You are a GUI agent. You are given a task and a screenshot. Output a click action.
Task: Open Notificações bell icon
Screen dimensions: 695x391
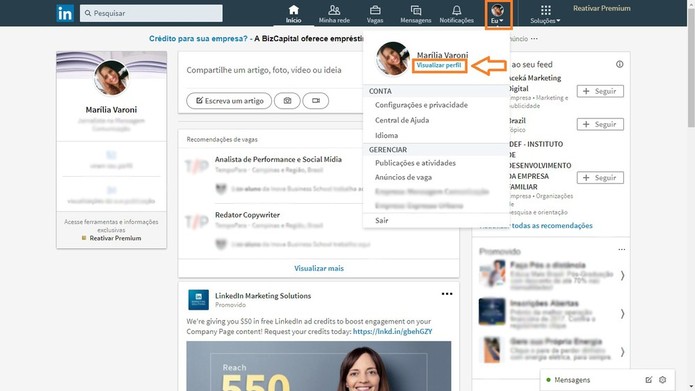click(x=457, y=10)
